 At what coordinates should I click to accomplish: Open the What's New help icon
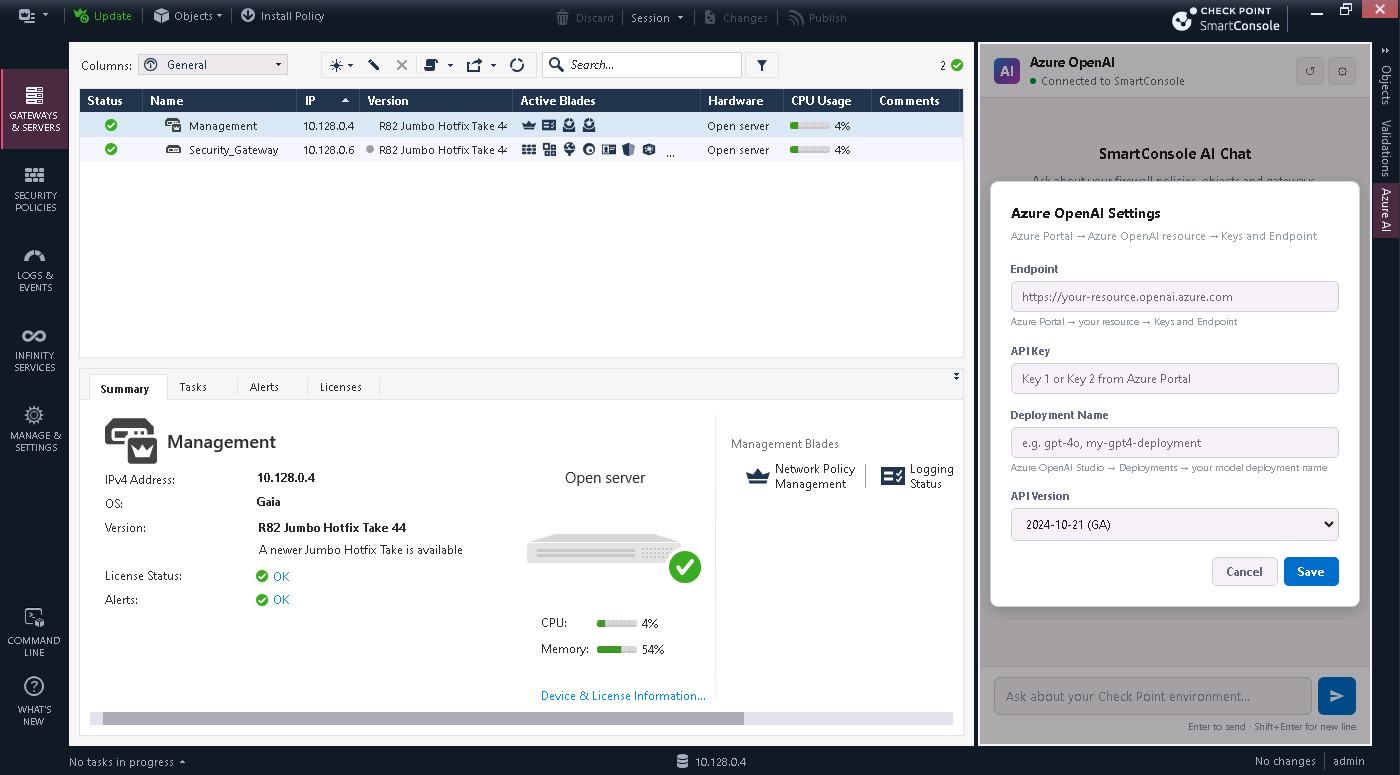click(34, 701)
